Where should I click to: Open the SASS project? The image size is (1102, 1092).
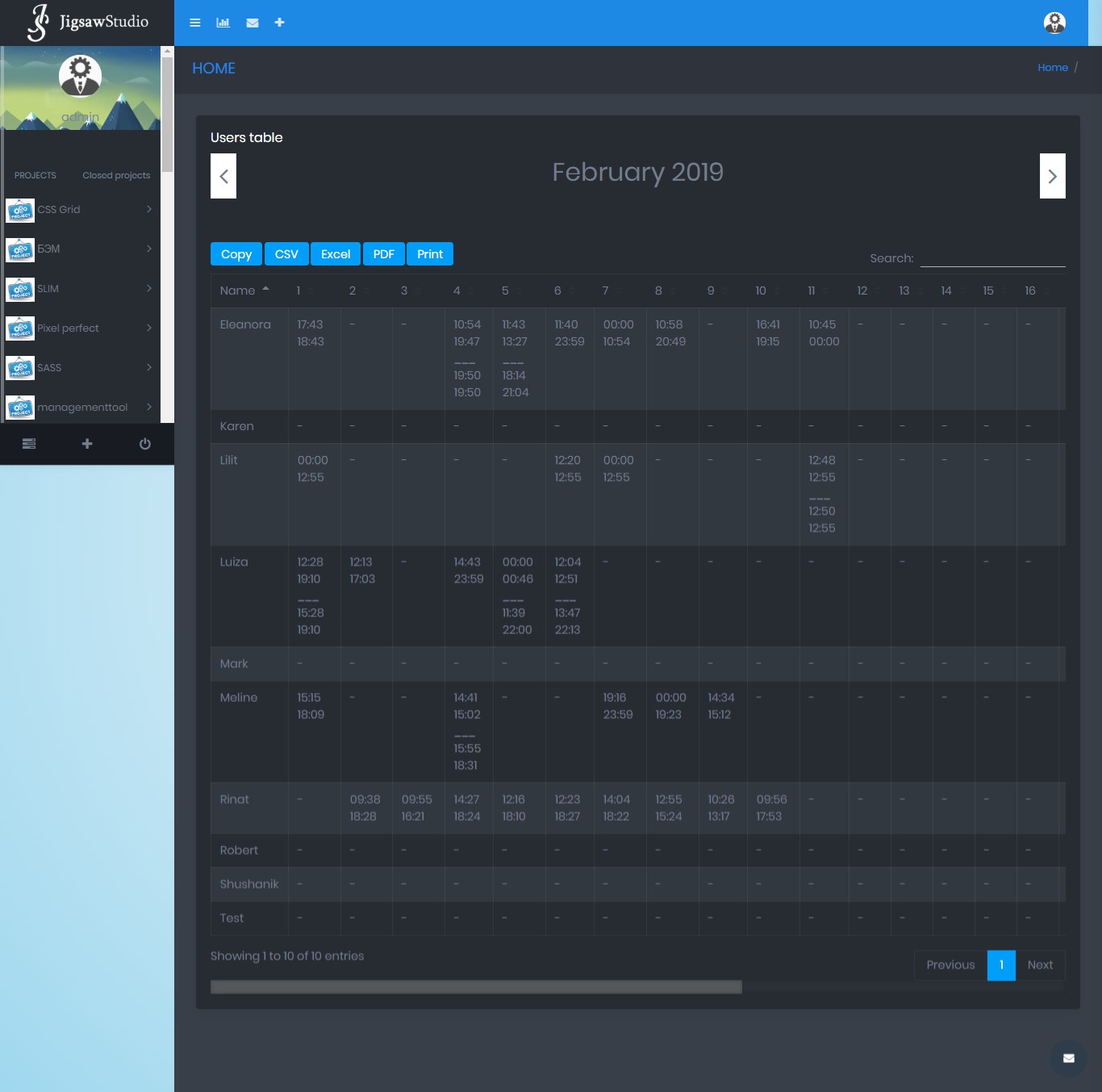(x=49, y=368)
